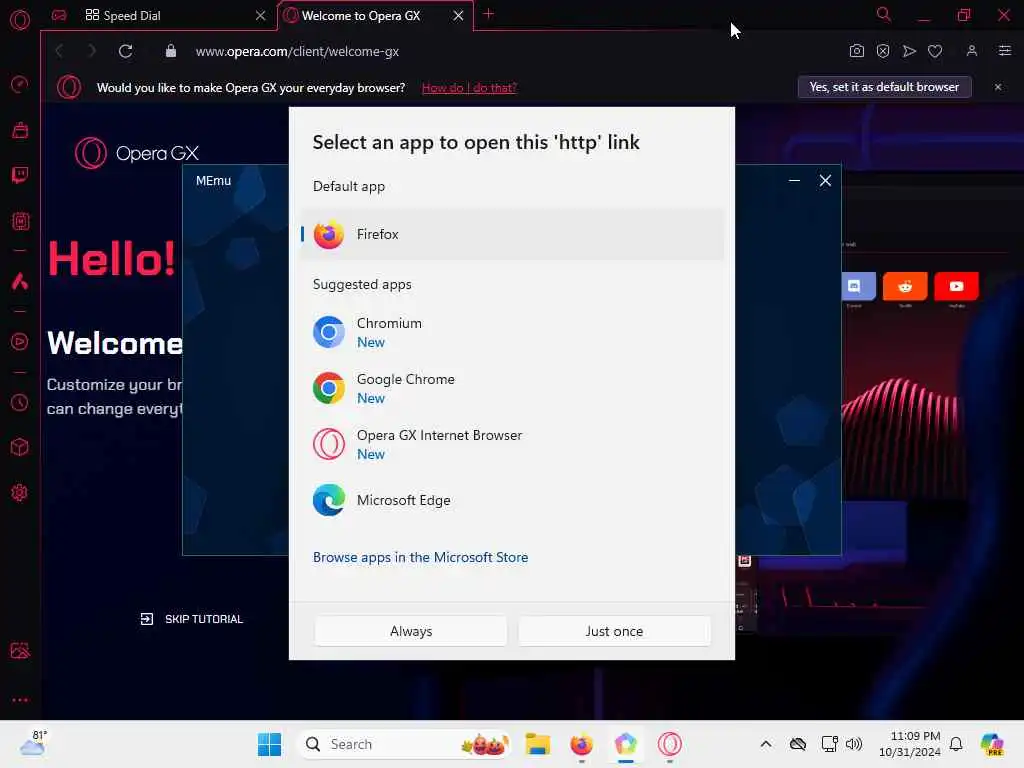Select Firefox as default app
Screen dimensions: 1024x768
pos(512,234)
